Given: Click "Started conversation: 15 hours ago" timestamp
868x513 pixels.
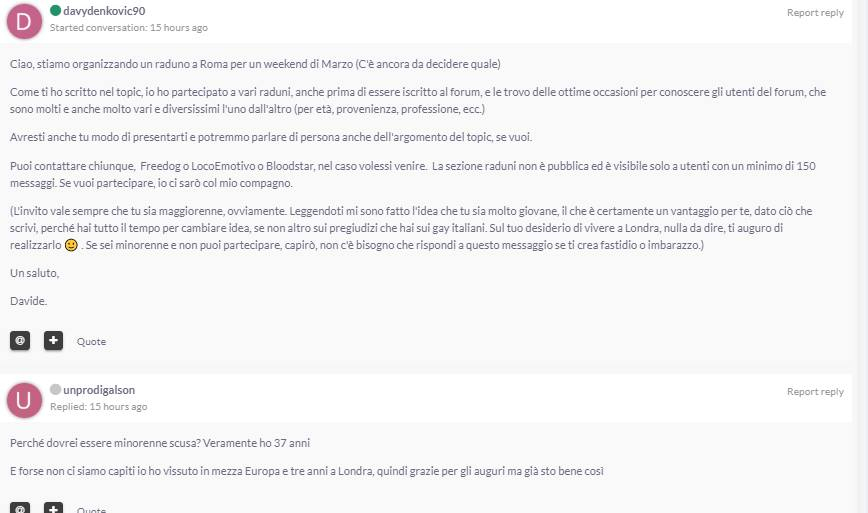Looking at the screenshot, I should [129, 28].
